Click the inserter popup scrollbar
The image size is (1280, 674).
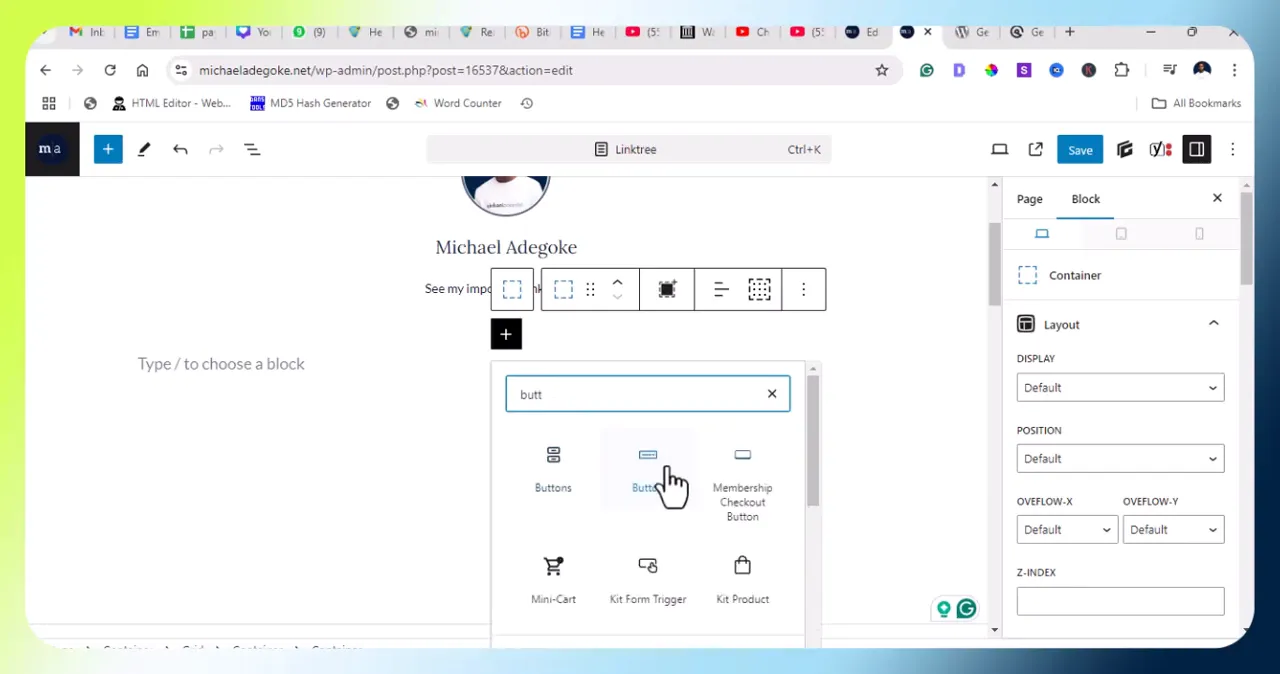[x=813, y=440]
